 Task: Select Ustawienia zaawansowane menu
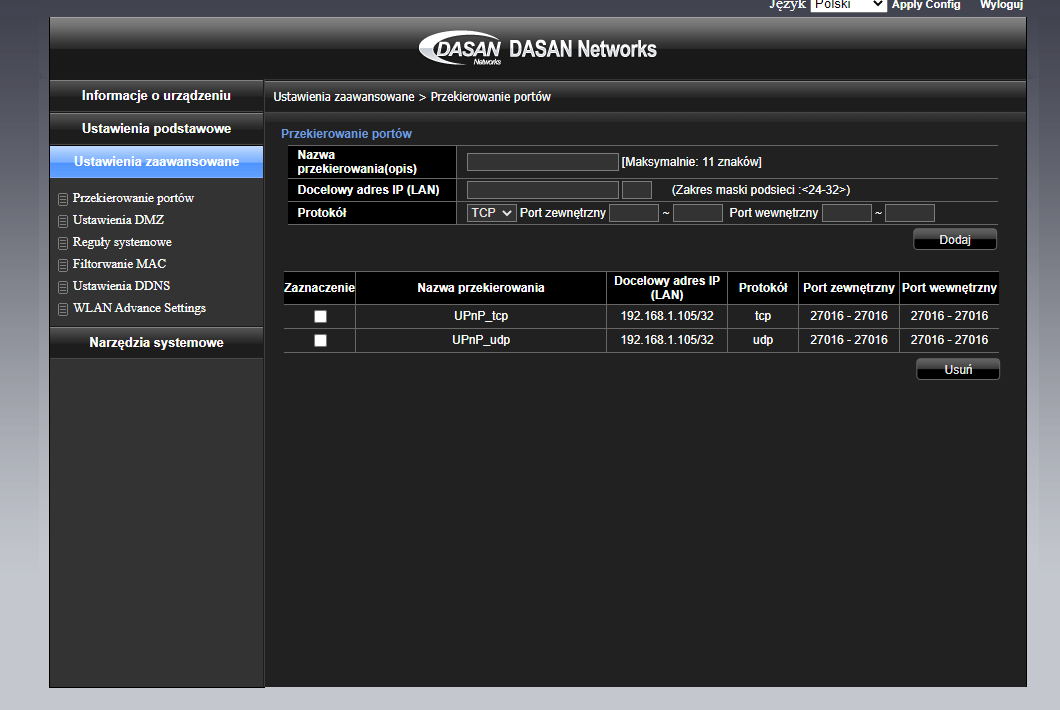(x=156, y=162)
